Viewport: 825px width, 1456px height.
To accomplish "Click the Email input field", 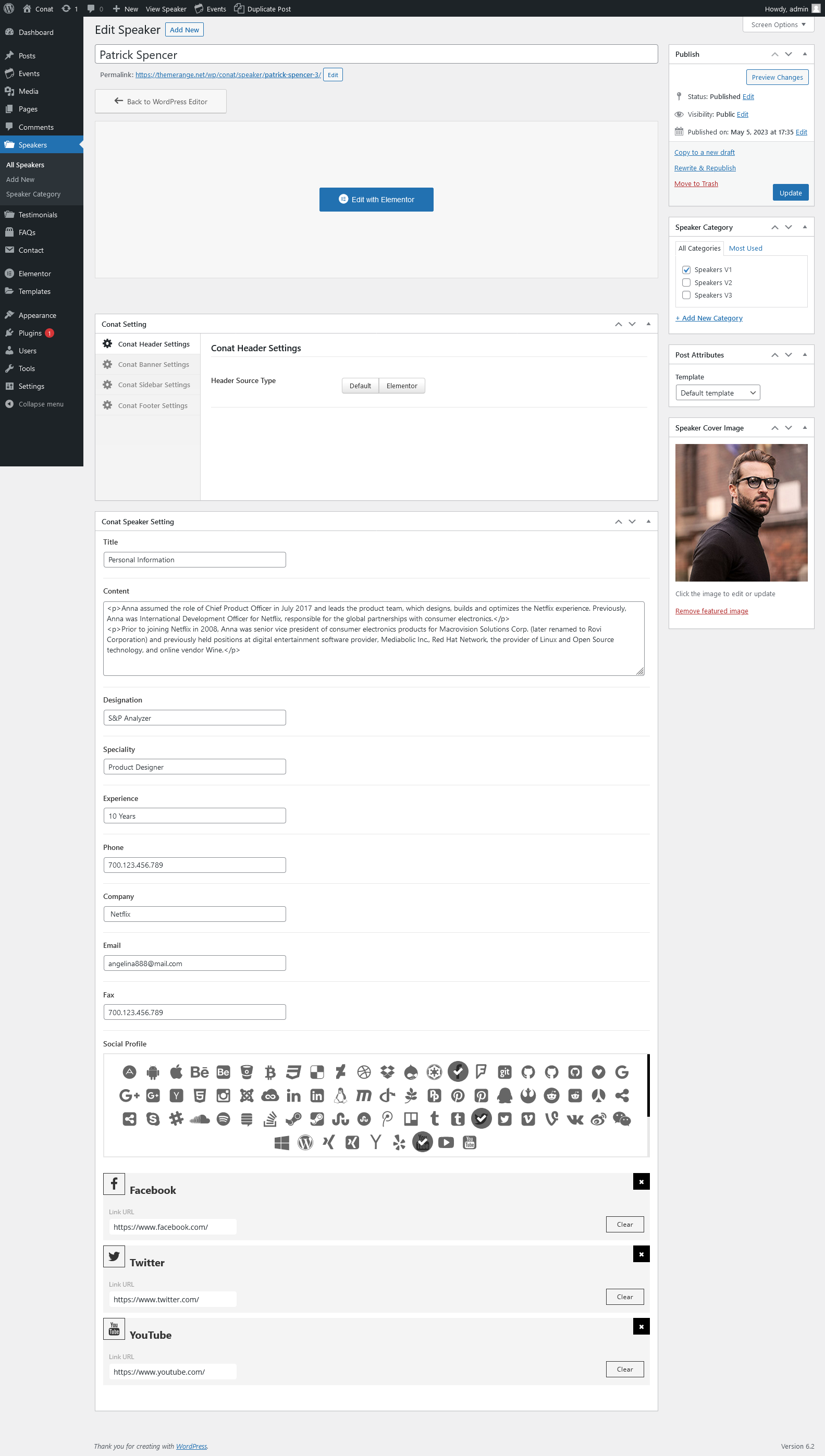I will [x=194, y=963].
